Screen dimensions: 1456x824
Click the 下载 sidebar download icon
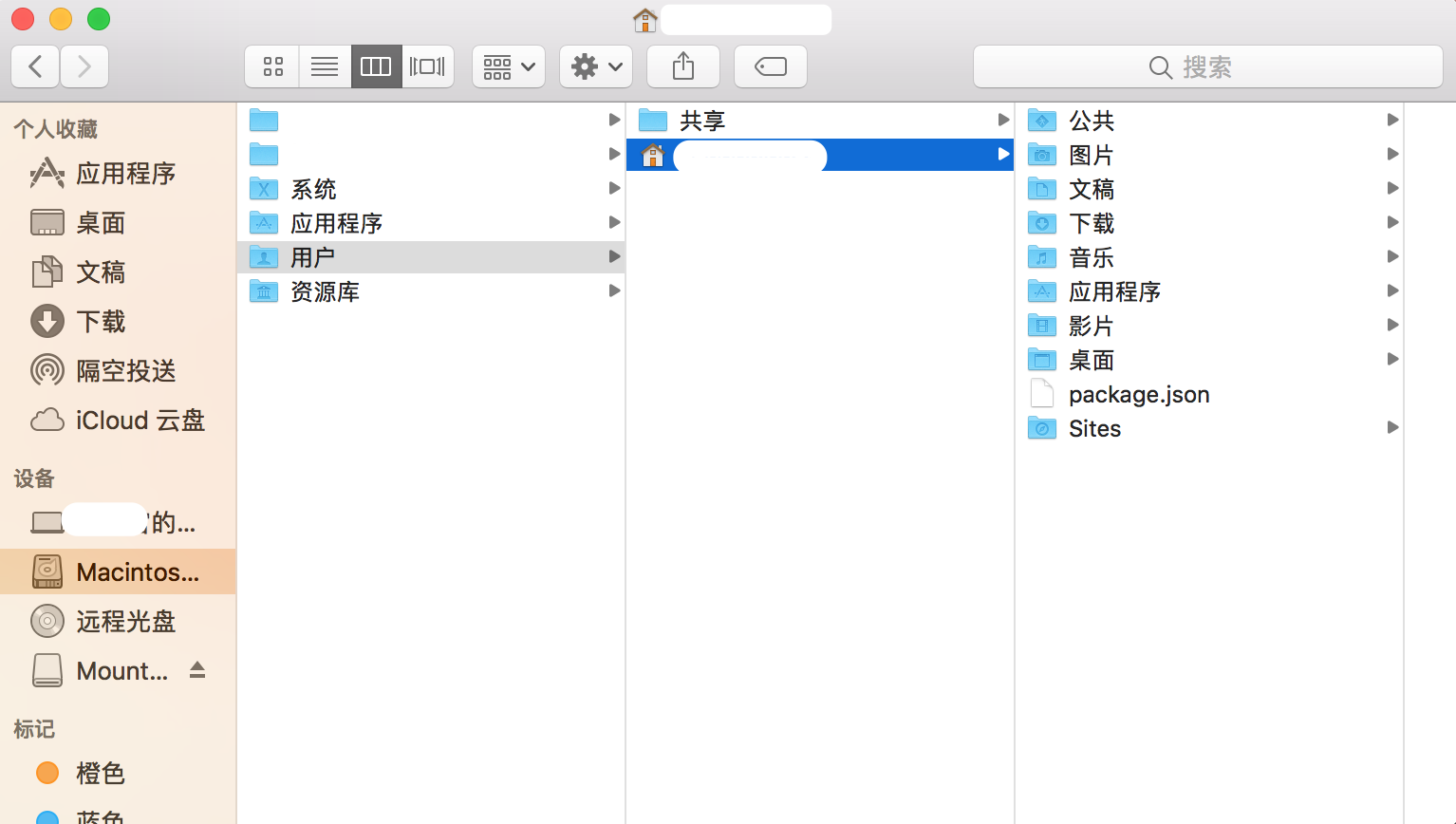click(47, 322)
